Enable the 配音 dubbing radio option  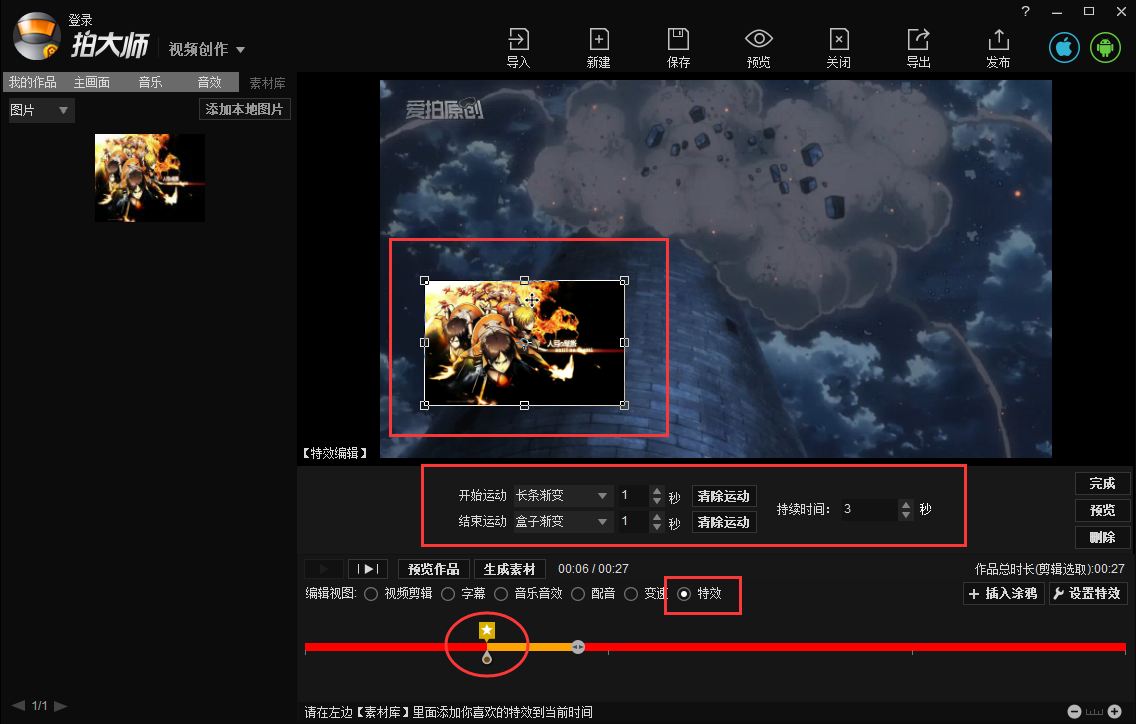pyautogui.click(x=581, y=593)
